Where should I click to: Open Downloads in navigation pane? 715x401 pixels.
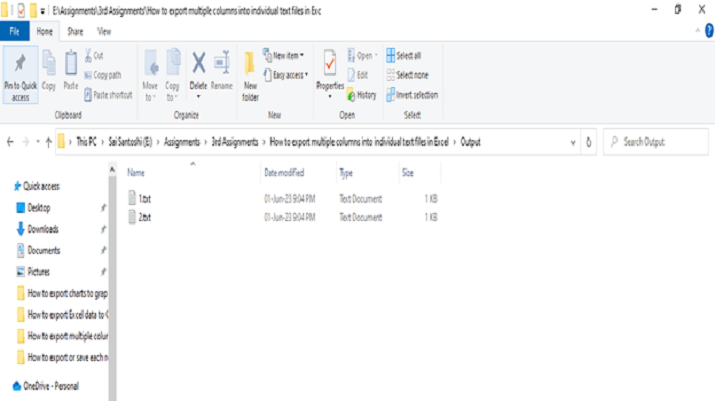point(38,229)
